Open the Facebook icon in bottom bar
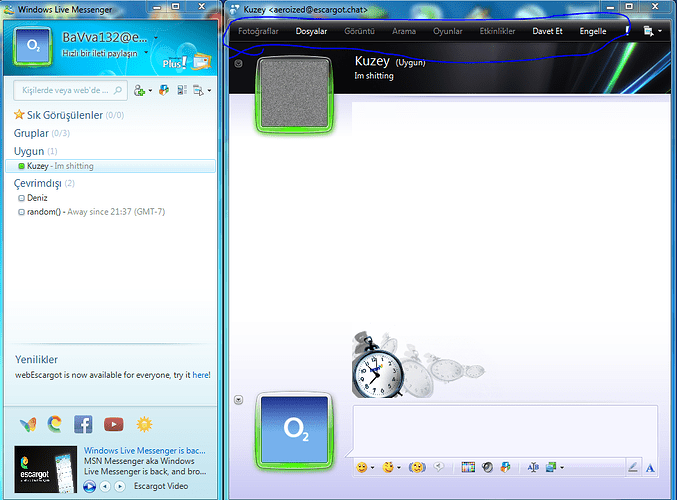Image resolution: width=677 pixels, height=500 pixels. pyautogui.click(x=83, y=424)
